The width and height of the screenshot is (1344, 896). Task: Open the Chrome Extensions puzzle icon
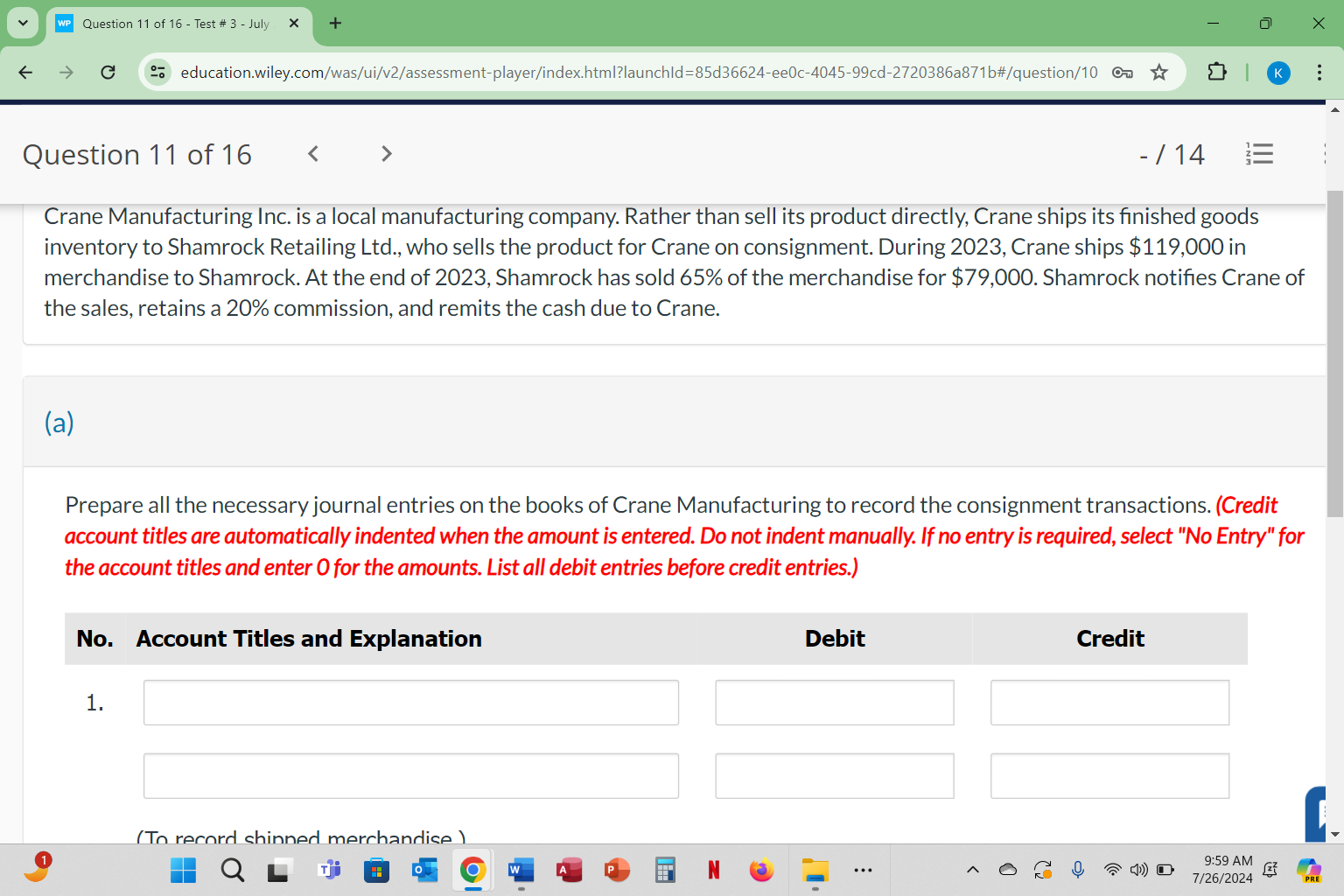point(1216,72)
